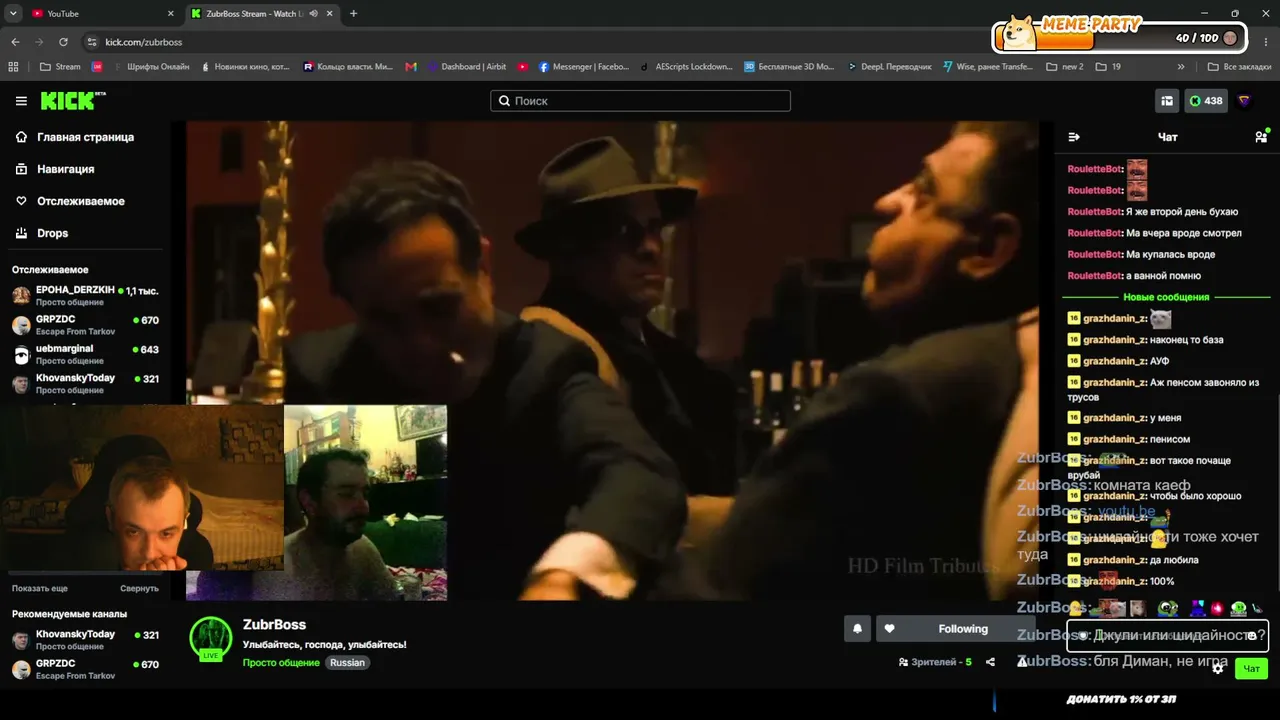The width and height of the screenshot is (1280, 720).
Task: Report the stream via warning icon
Action: (x=1021, y=661)
